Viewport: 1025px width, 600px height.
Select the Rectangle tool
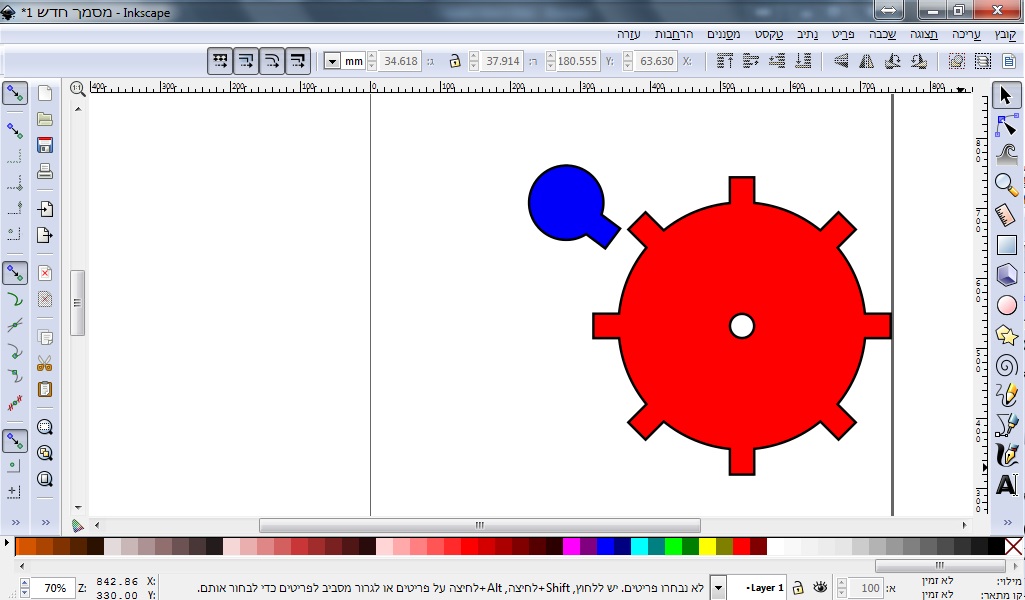point(1006,244)
